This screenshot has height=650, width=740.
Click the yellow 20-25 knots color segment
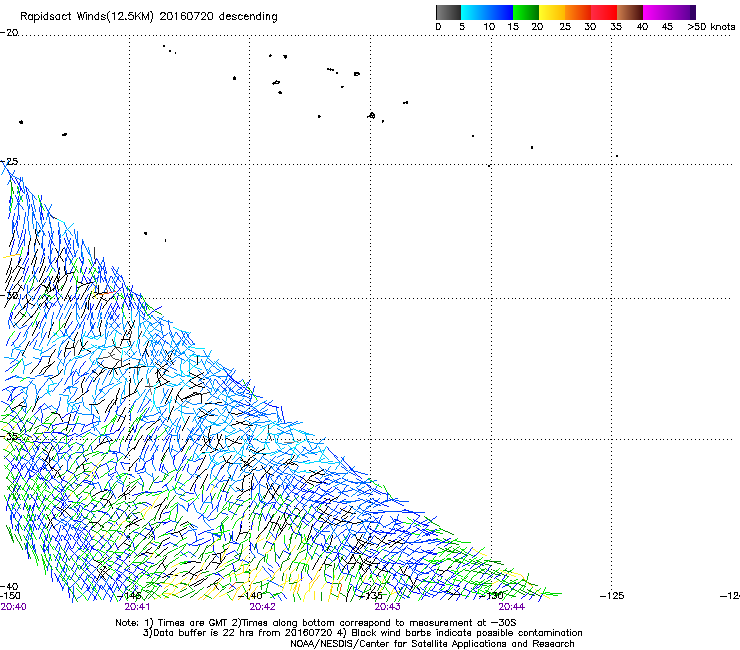coord(552,12)
